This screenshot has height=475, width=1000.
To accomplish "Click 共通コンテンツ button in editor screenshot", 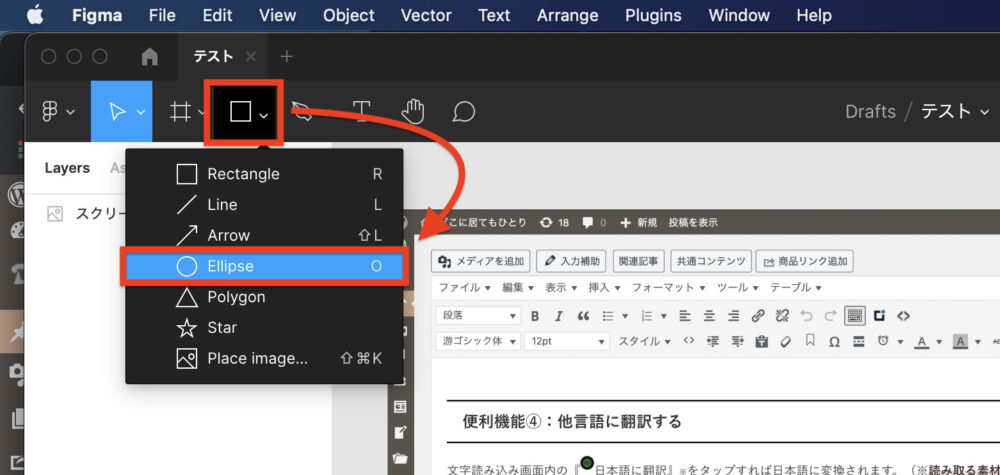I will click(x=710, y=261).
